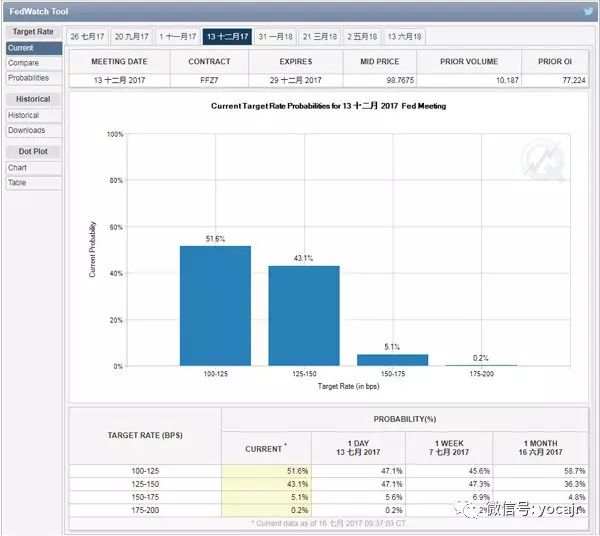
Task: Click the 0.2% bar label
Action: coord(480,358)
